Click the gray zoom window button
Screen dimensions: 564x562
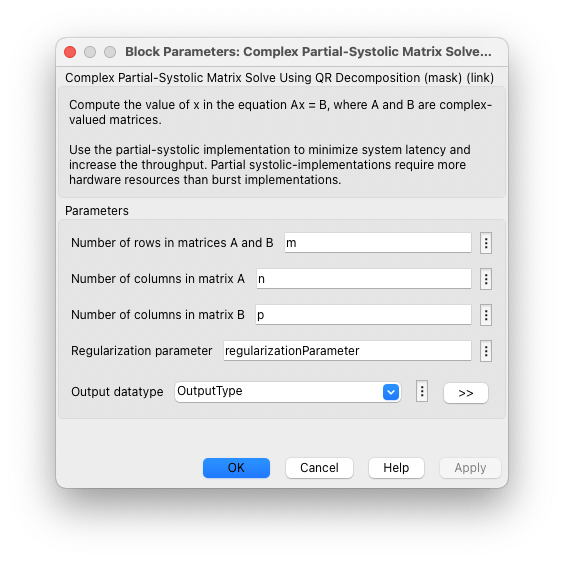point(110,52)
